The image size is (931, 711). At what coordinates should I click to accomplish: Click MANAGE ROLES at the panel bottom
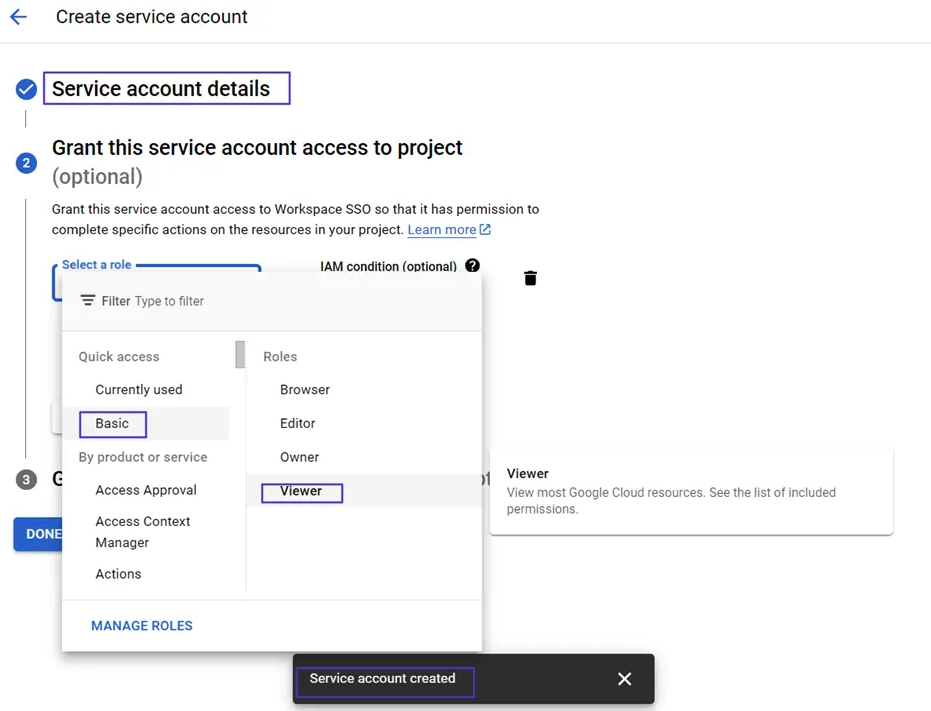point(141,625)
